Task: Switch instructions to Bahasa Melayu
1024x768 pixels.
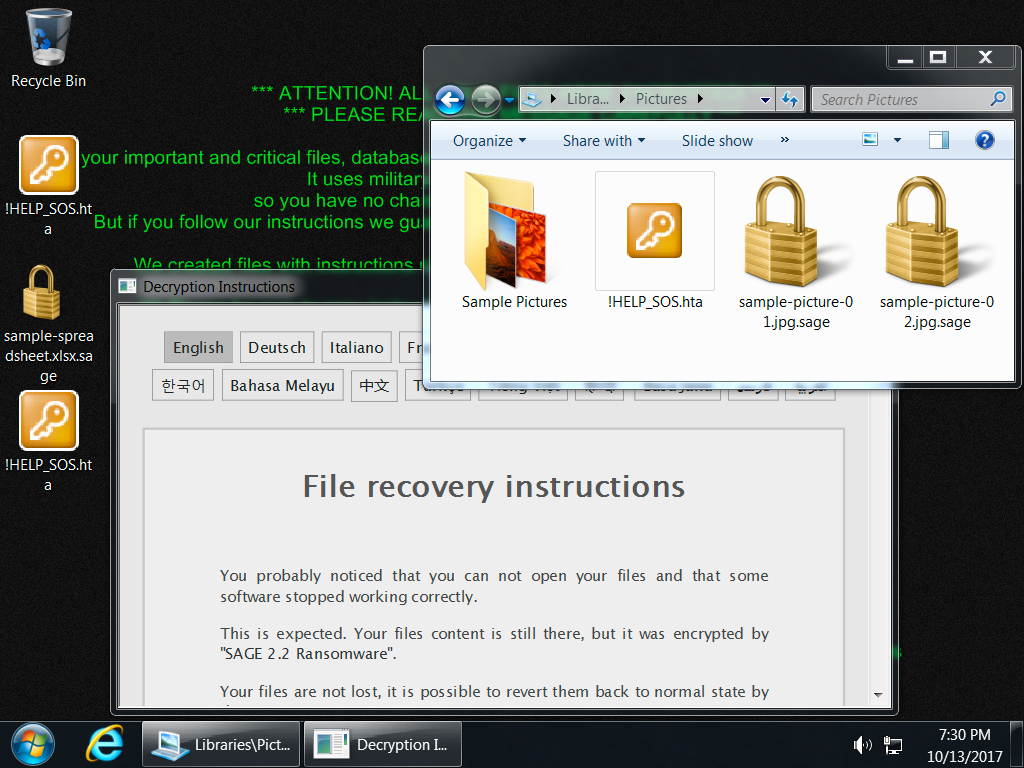Action: [282, 385]
